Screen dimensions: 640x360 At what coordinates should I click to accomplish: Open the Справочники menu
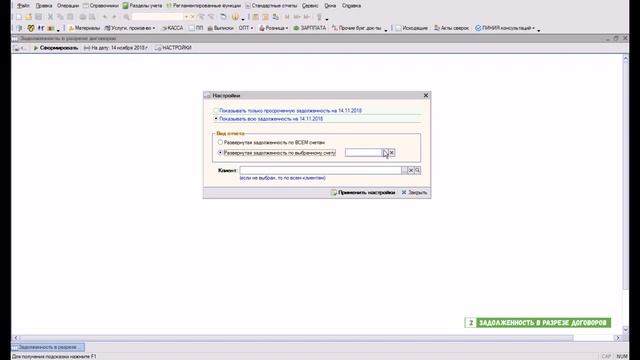[x=100, y=6]
